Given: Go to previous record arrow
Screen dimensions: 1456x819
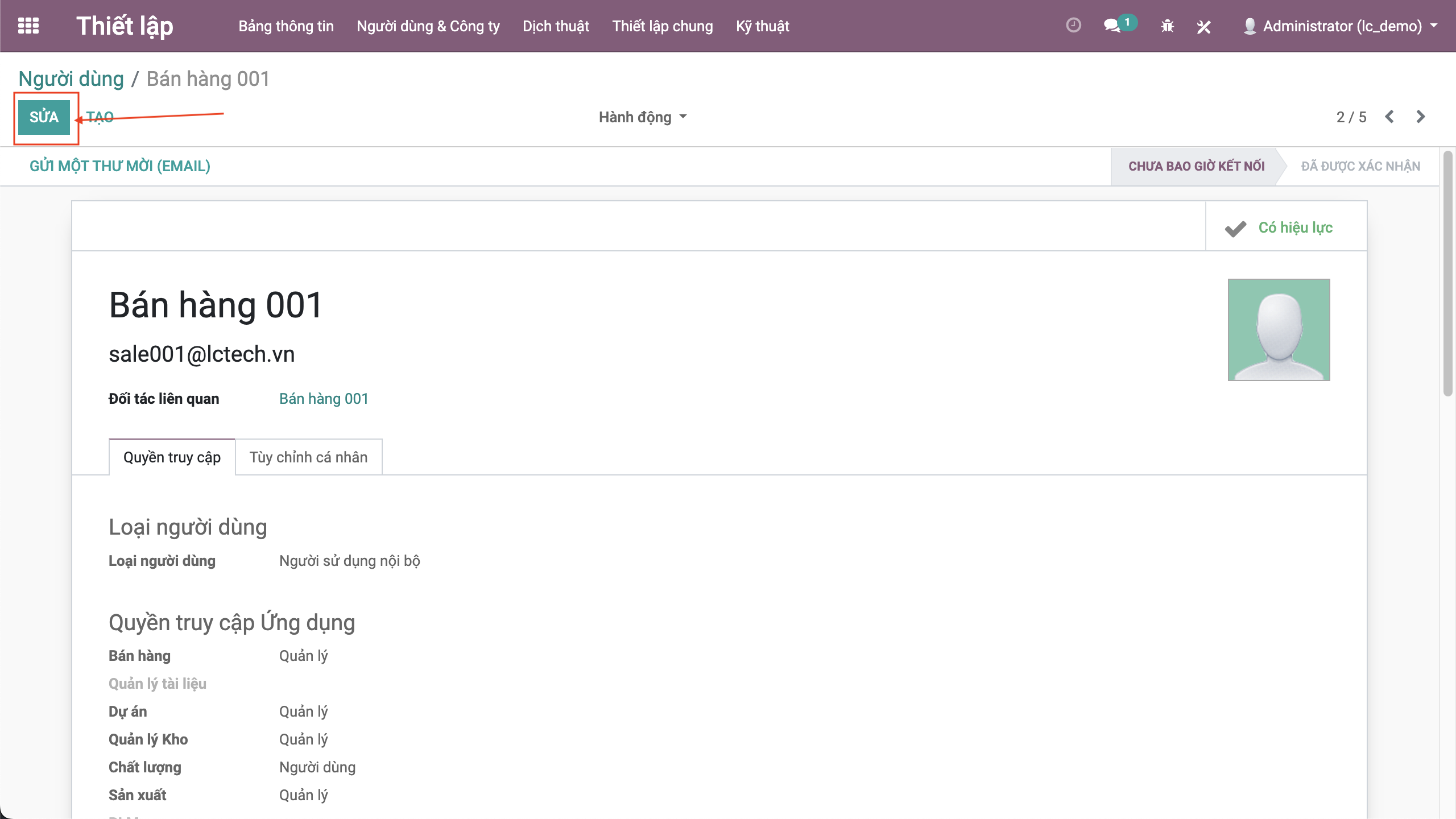Looking at the screenshot, I should [1389, 117].
